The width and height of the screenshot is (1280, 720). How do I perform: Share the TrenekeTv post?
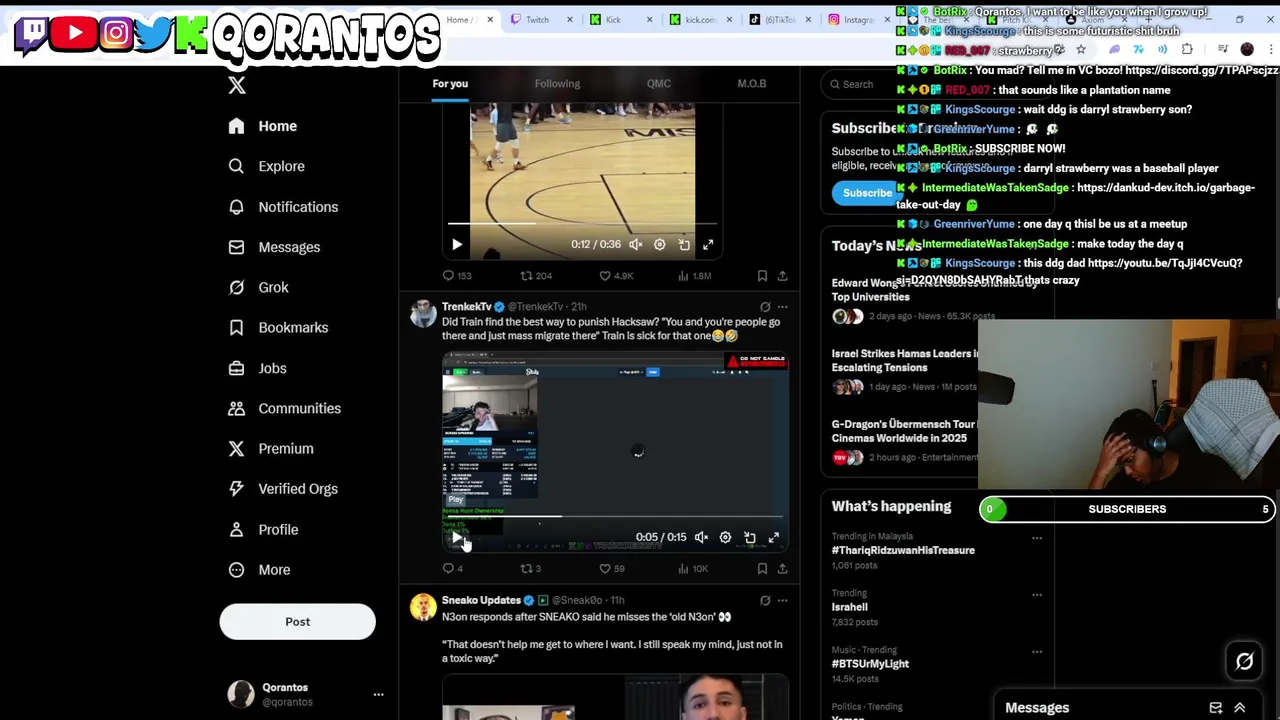(x=782, y=569)
